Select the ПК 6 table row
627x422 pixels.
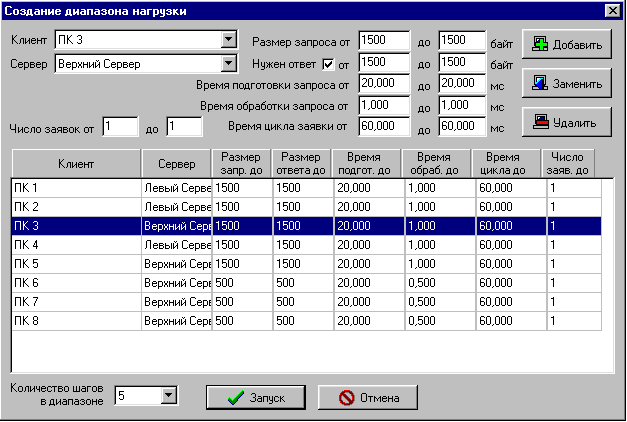[x=76, y=283]
